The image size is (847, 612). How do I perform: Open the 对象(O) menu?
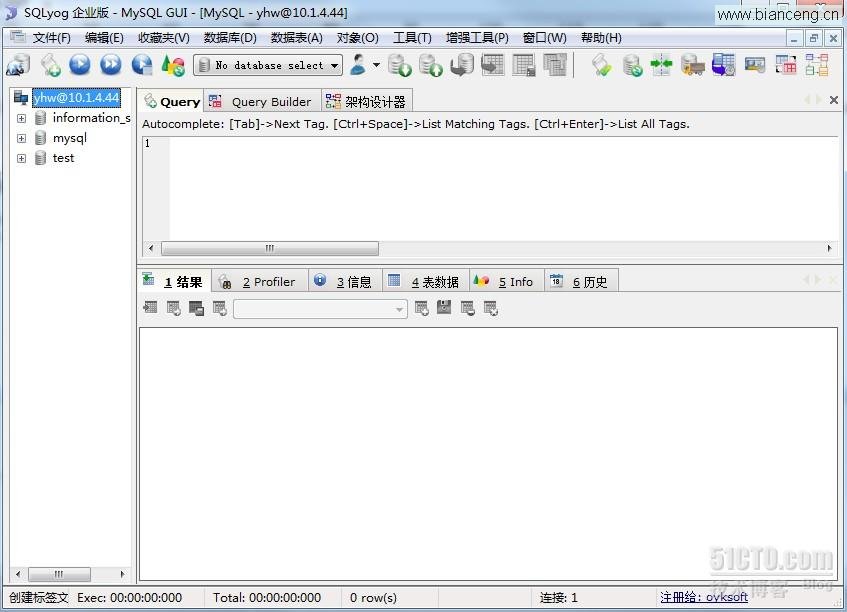point(357,38)
